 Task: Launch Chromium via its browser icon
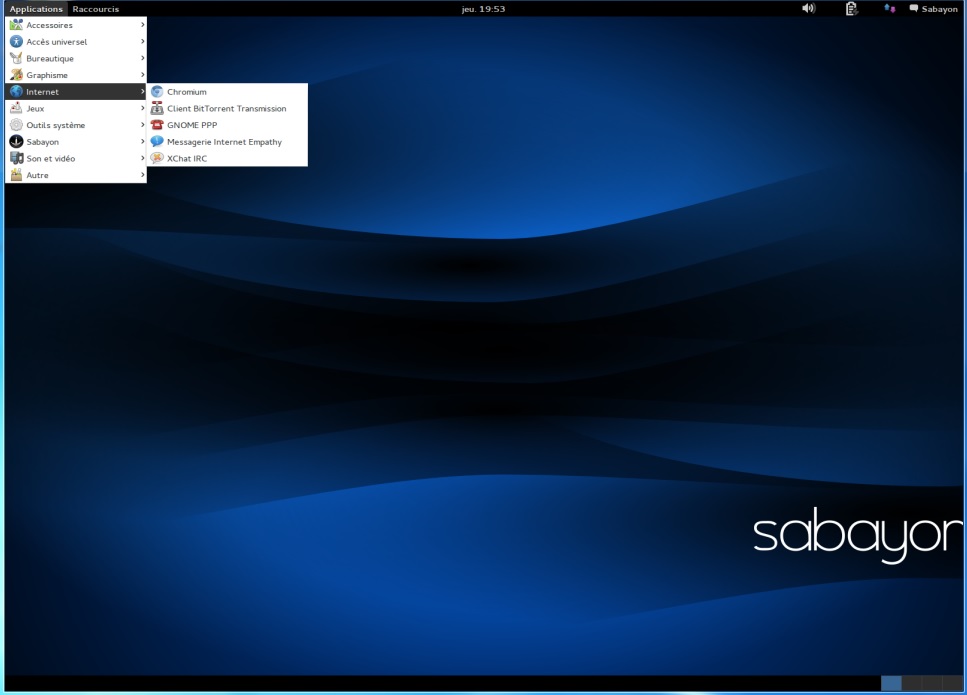[157, 91]
